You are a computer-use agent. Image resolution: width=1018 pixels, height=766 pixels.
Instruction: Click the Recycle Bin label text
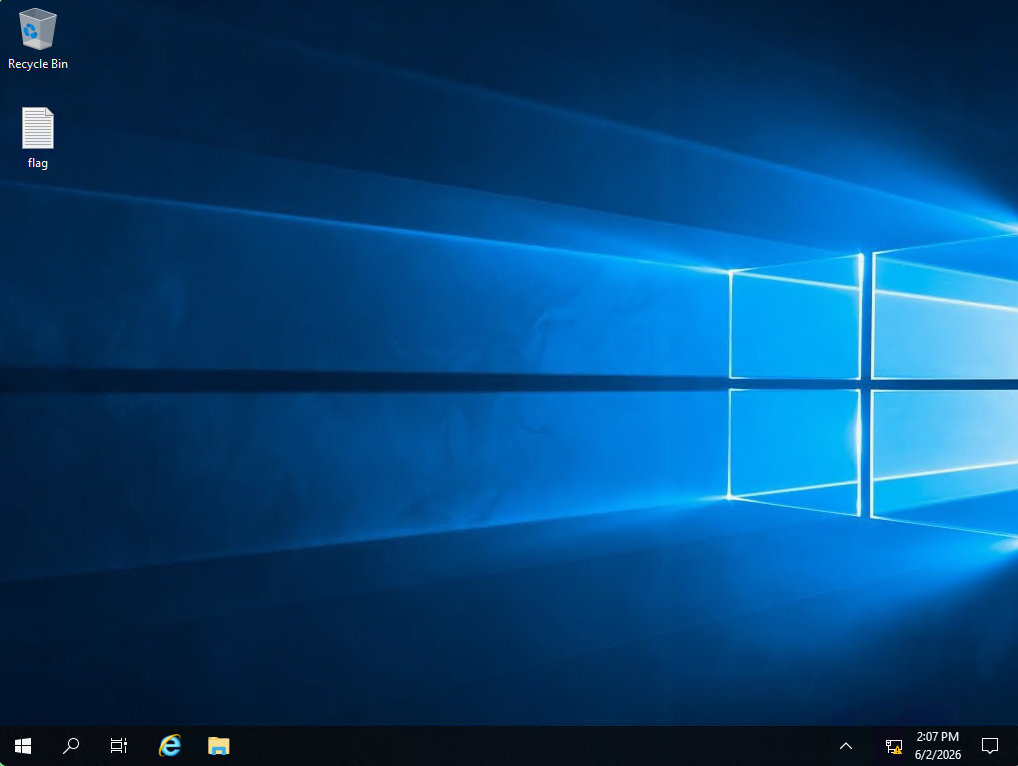[x=38, y=64]
